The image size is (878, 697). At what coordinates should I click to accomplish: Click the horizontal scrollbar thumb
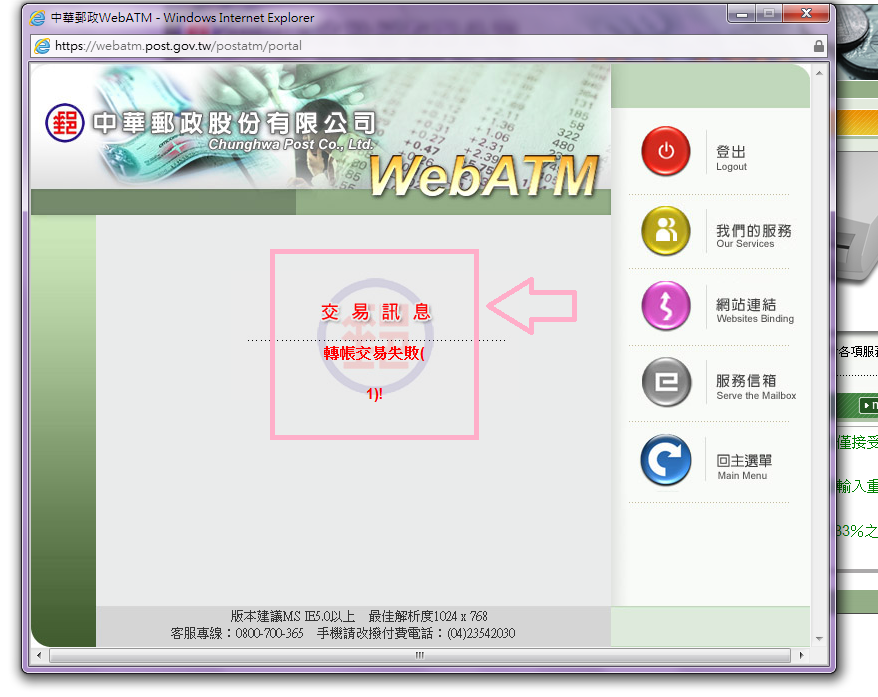click(420, 655)
